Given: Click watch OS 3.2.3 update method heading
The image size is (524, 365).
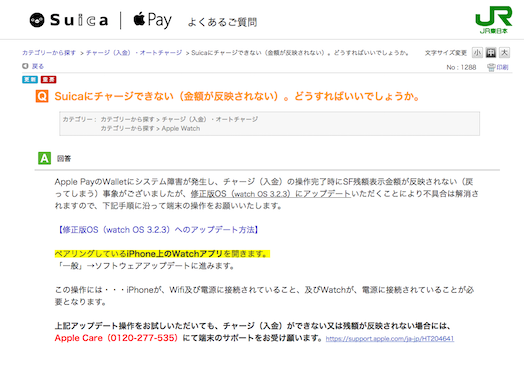Looking at the screenshot, I should tap(158, 230).
